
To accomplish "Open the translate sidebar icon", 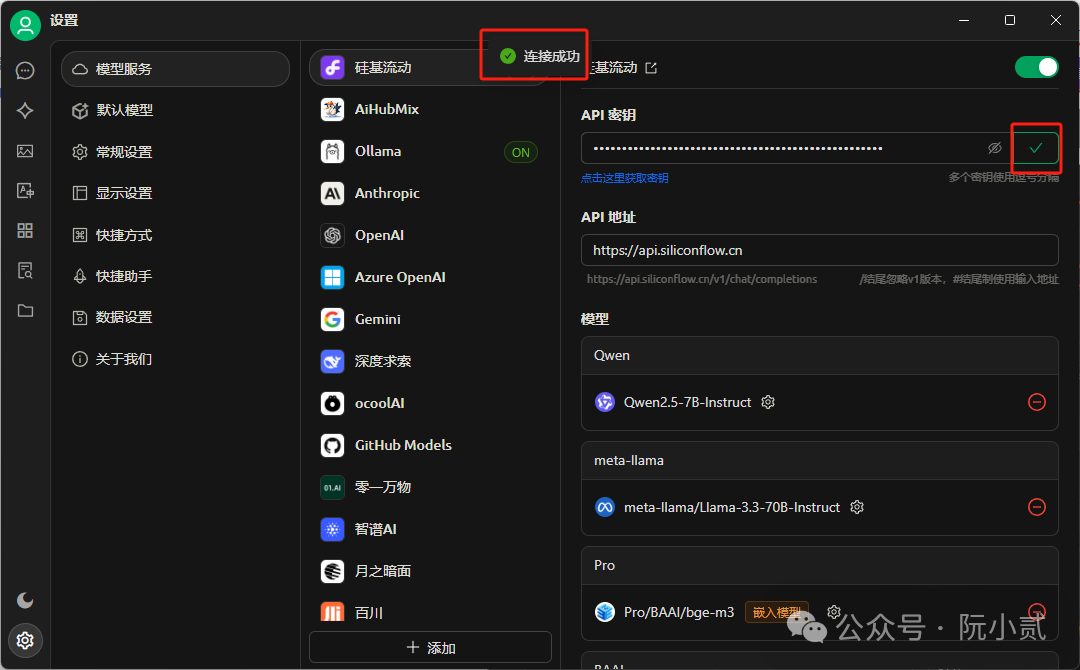I will click(25, 191).
